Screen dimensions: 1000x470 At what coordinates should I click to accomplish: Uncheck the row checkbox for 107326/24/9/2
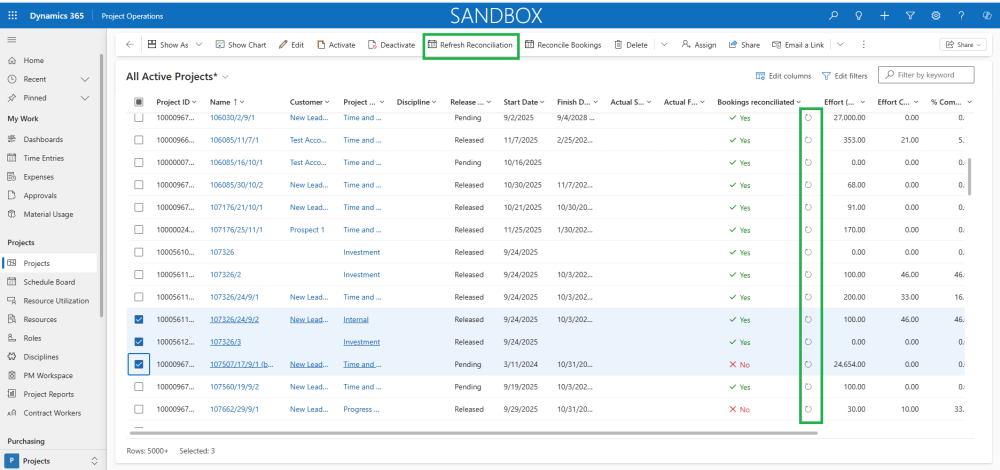tap(138, 319)
